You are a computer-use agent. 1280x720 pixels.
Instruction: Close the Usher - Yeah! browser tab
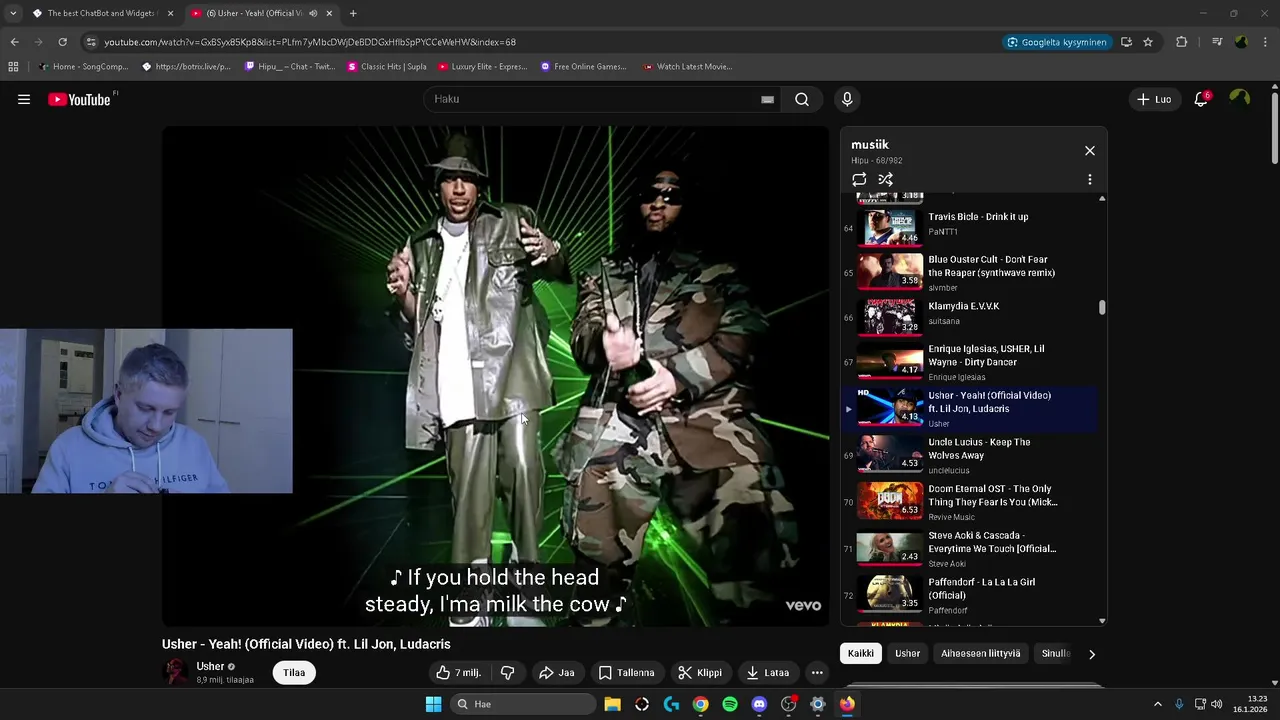click(x=329, y=13)
